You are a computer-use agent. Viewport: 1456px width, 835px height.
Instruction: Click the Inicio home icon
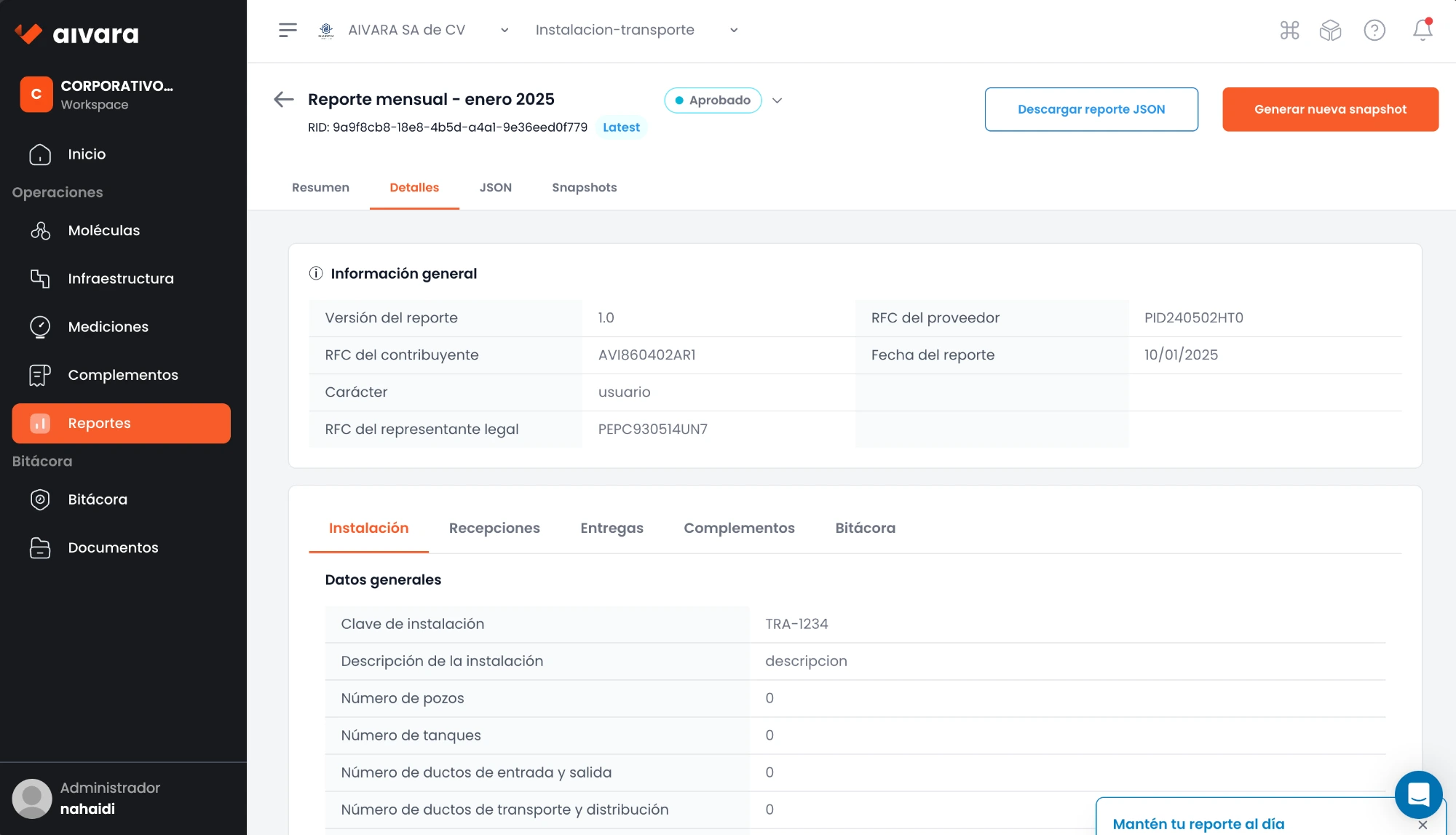tap(40, 154)
